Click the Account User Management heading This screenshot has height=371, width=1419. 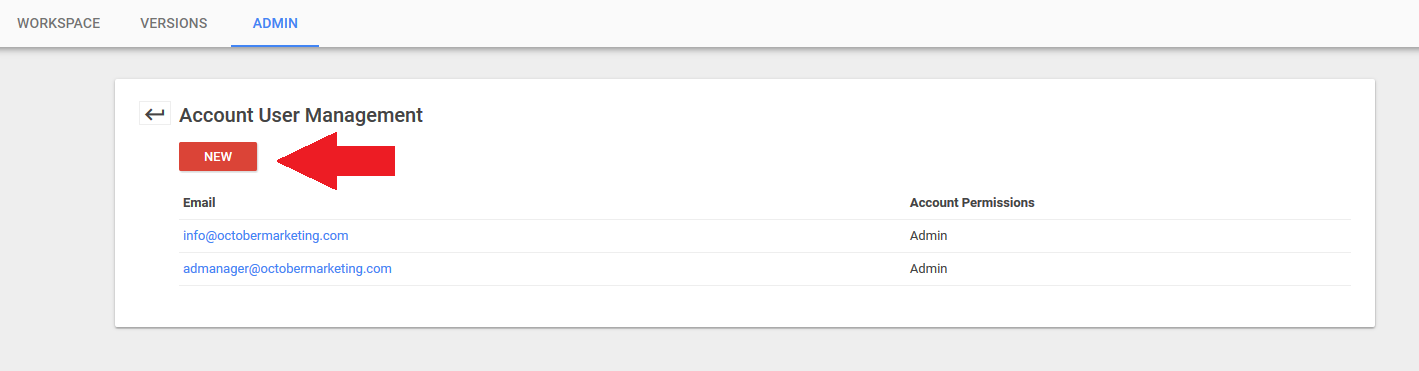click(x=301, y=115)
